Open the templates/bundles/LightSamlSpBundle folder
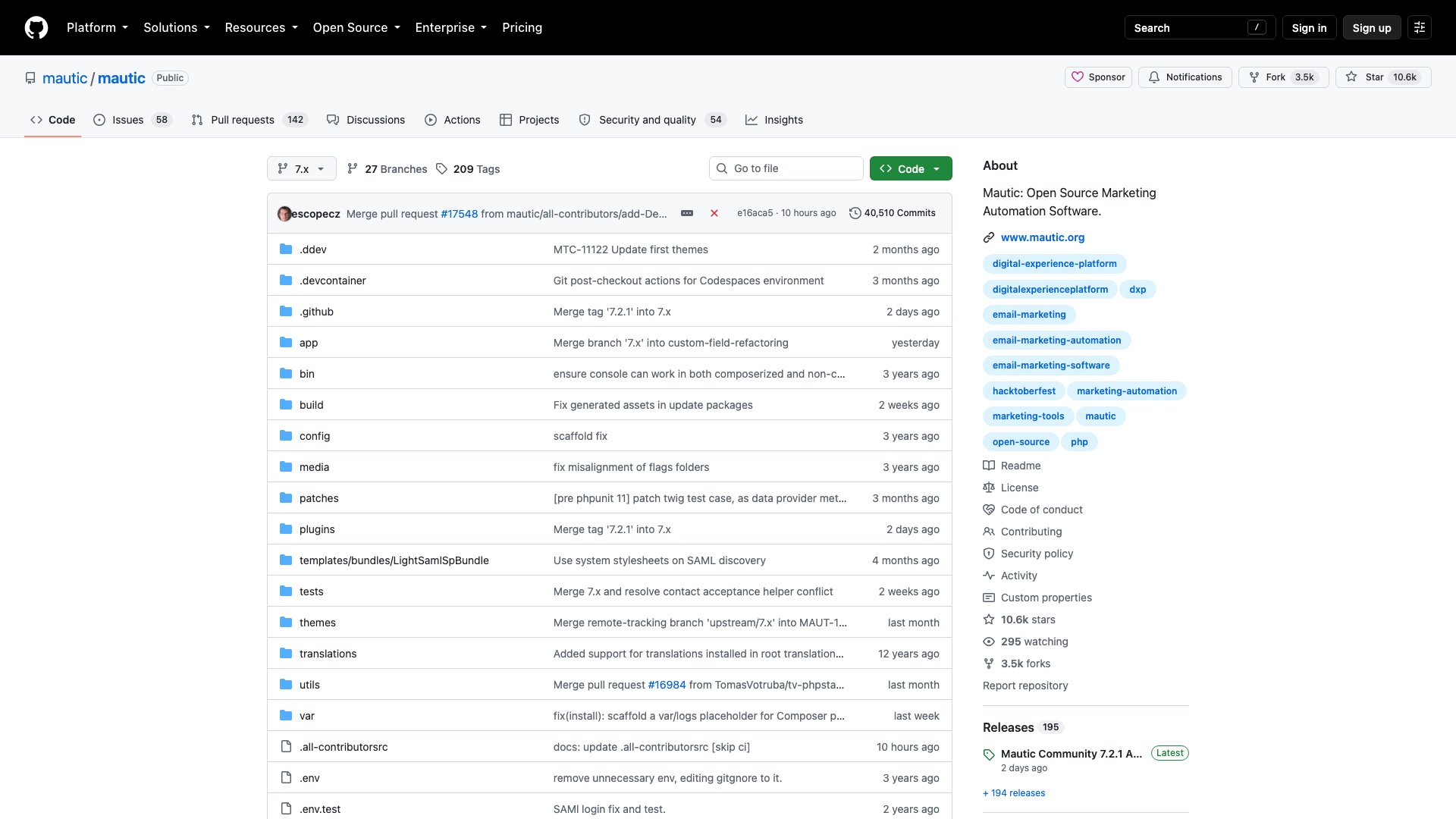 394,560
